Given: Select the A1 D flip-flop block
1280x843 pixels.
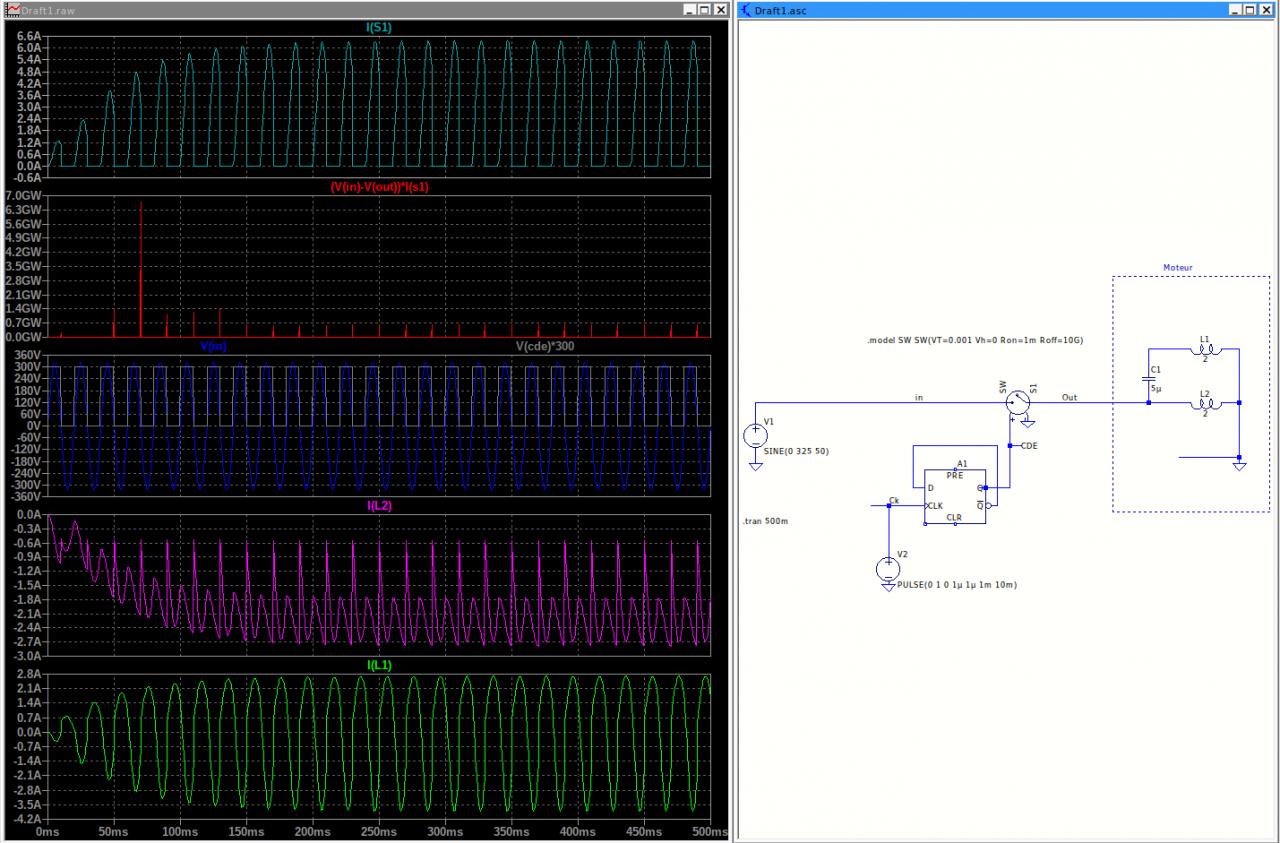Looking at the screenshot, I should click(954, 496).
